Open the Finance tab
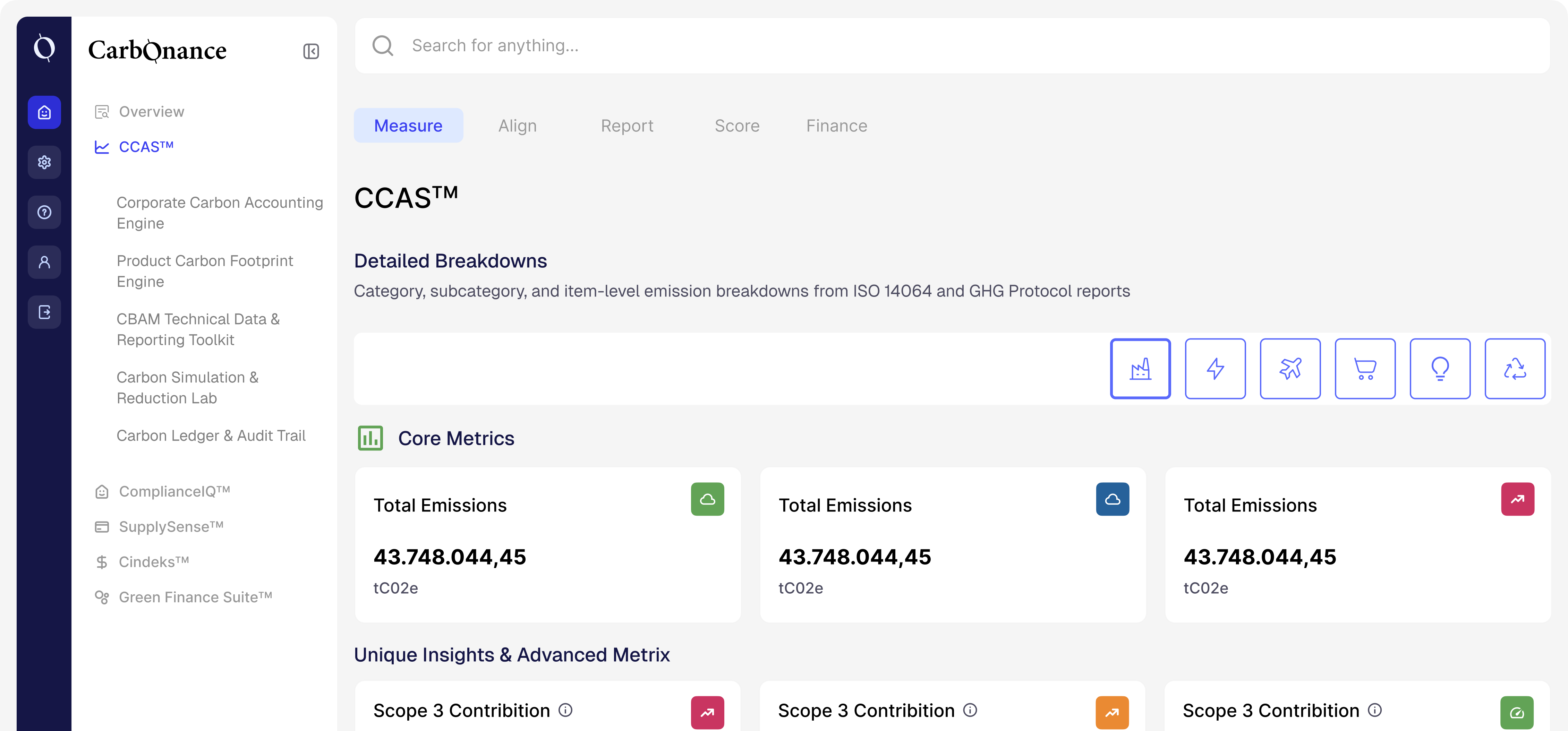1568x731 pixels. point(836,126)
